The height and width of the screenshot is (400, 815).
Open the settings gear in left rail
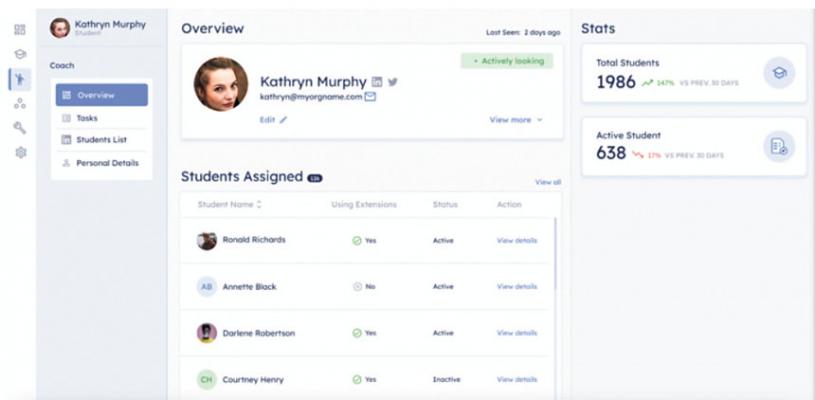coord(18,152)
